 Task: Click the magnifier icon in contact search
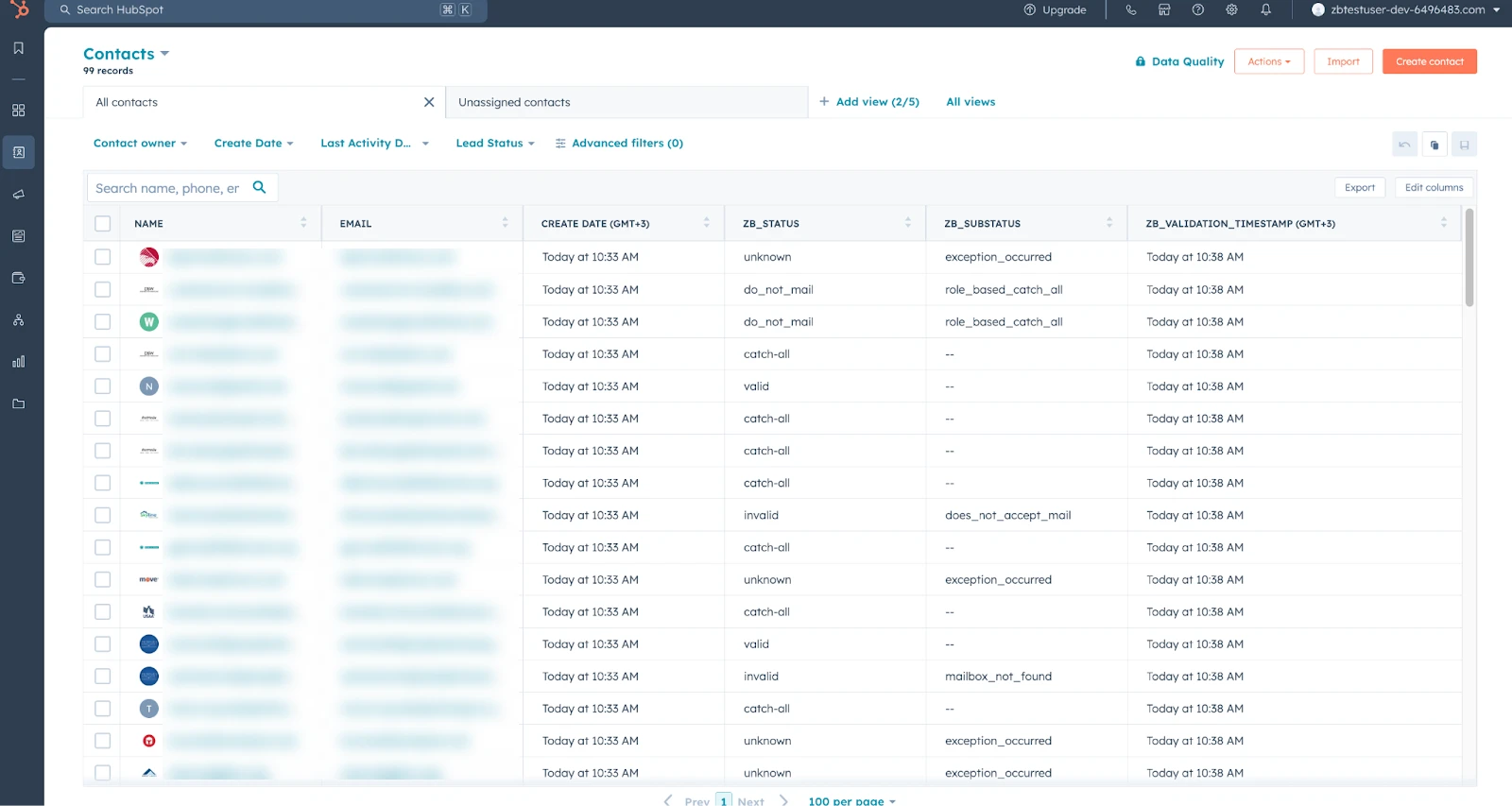click(260, 188)
